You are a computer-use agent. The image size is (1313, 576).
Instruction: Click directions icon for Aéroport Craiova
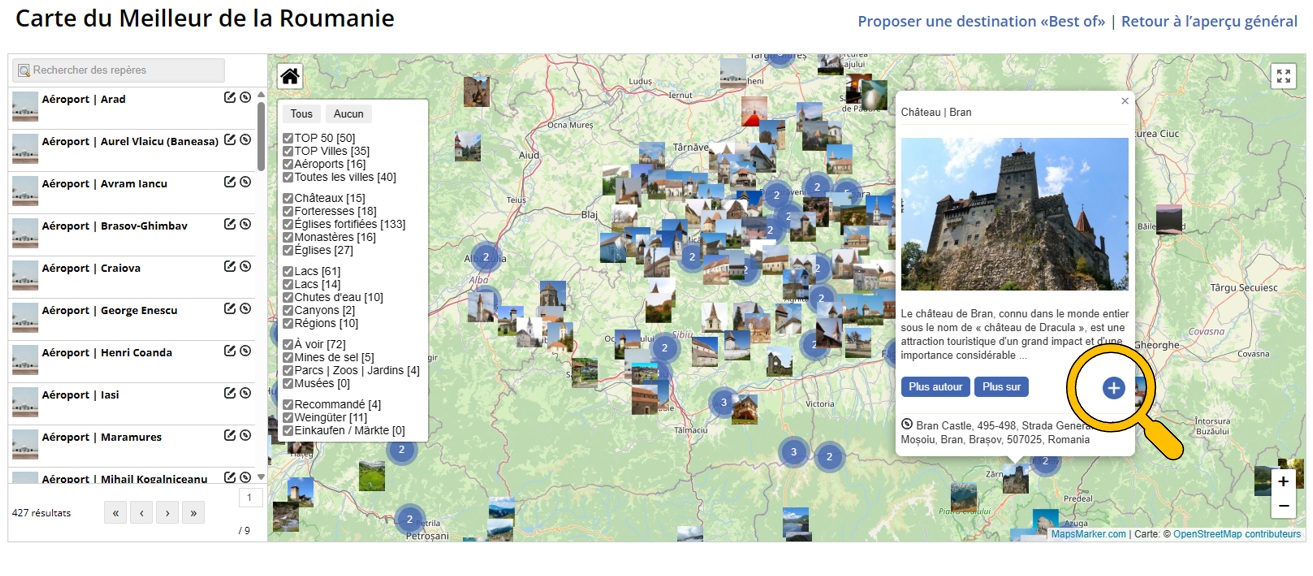click(x=245, y=267)
